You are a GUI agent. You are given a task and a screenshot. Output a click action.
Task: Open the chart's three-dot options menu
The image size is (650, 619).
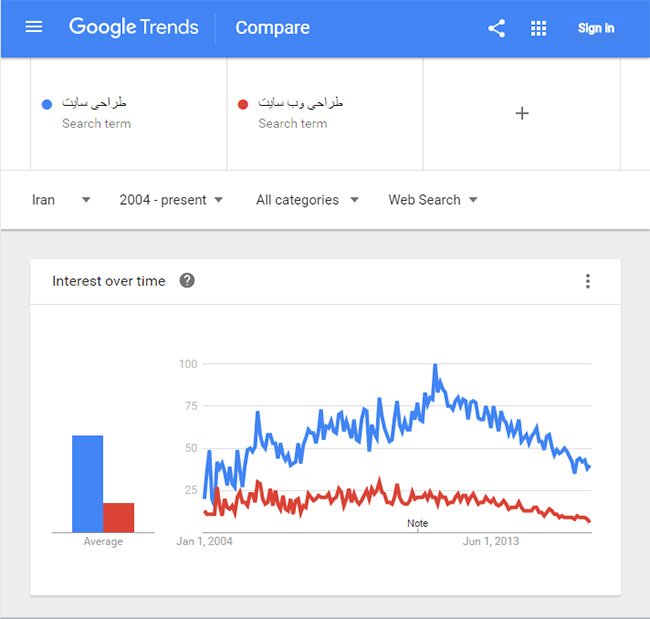click(x=588, y=281)
